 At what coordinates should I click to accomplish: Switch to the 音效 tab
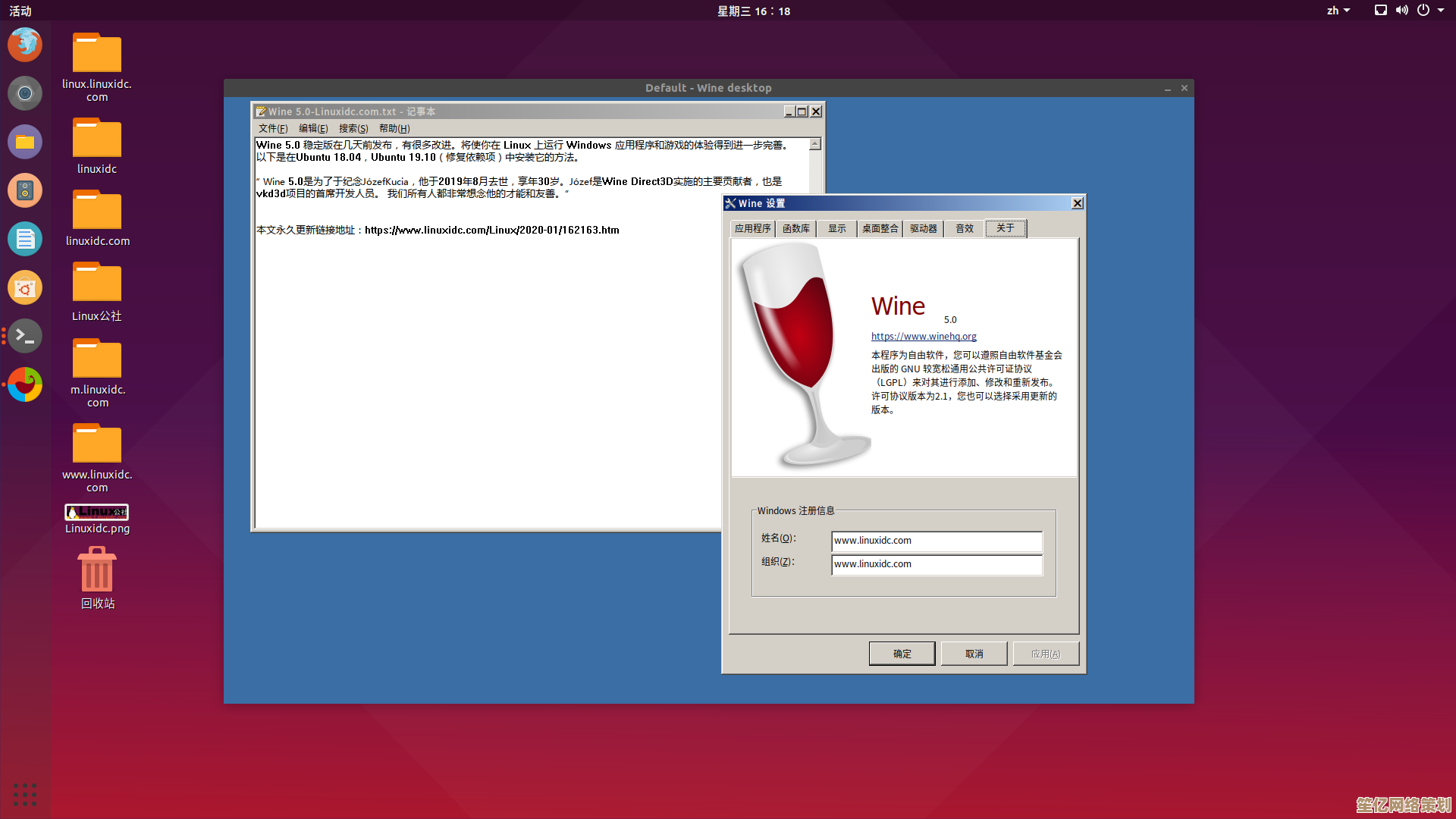click(x=965, y=229)
